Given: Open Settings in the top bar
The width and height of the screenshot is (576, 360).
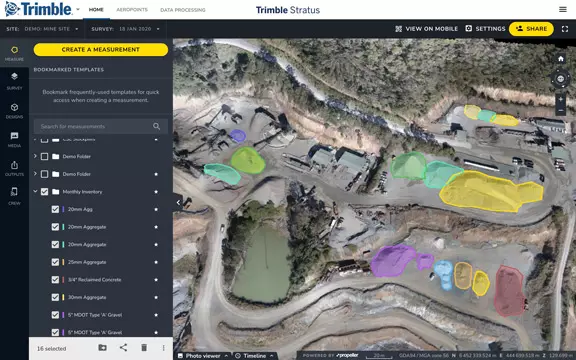Looking at the screenshot, I should 485,29.
